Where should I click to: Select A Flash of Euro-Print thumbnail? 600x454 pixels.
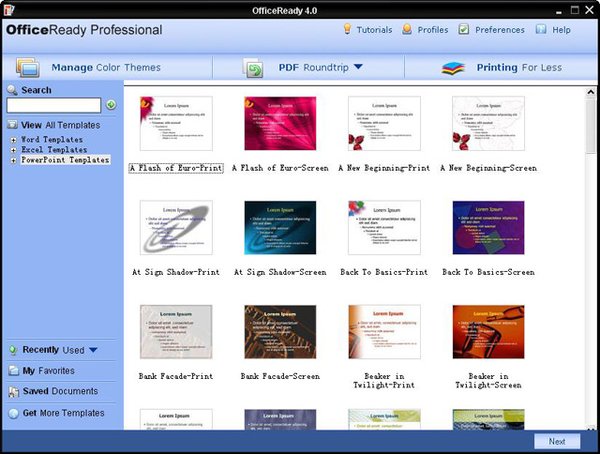[176, 123]
